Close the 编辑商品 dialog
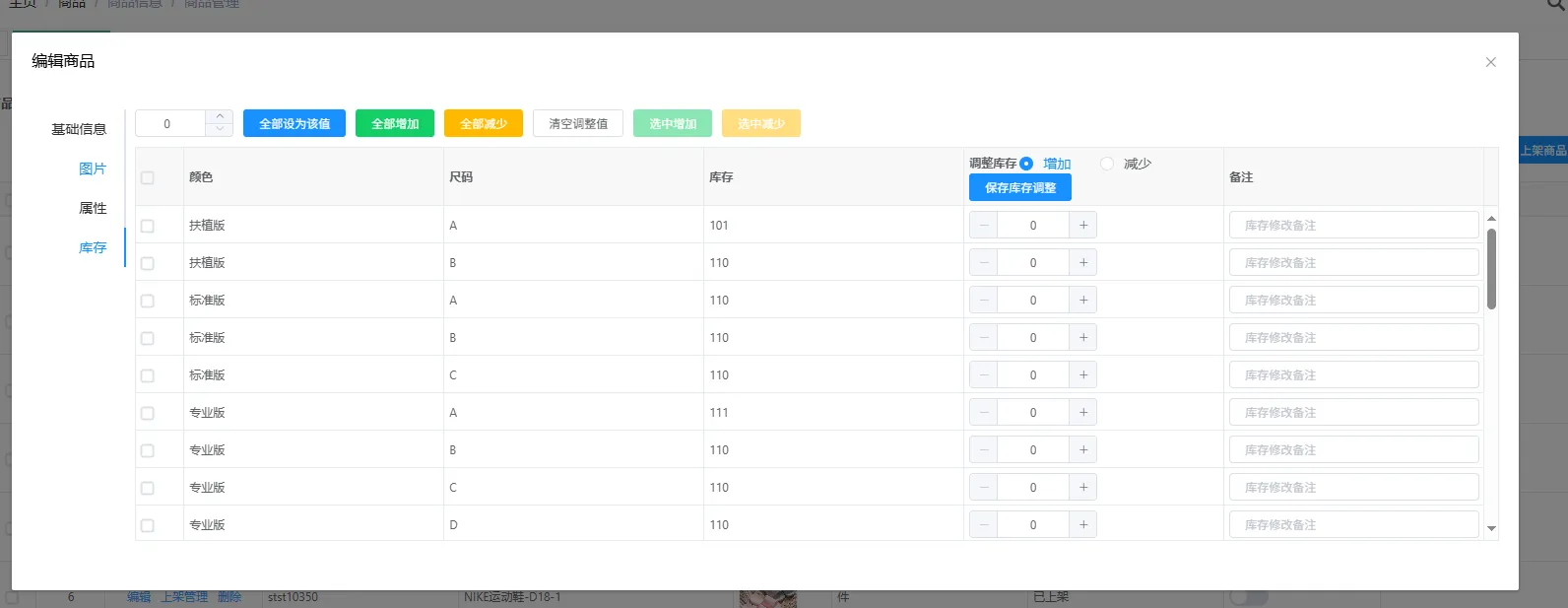Image resolution: width=1568 pixels, height=608 pixels. coord(1490,62)
